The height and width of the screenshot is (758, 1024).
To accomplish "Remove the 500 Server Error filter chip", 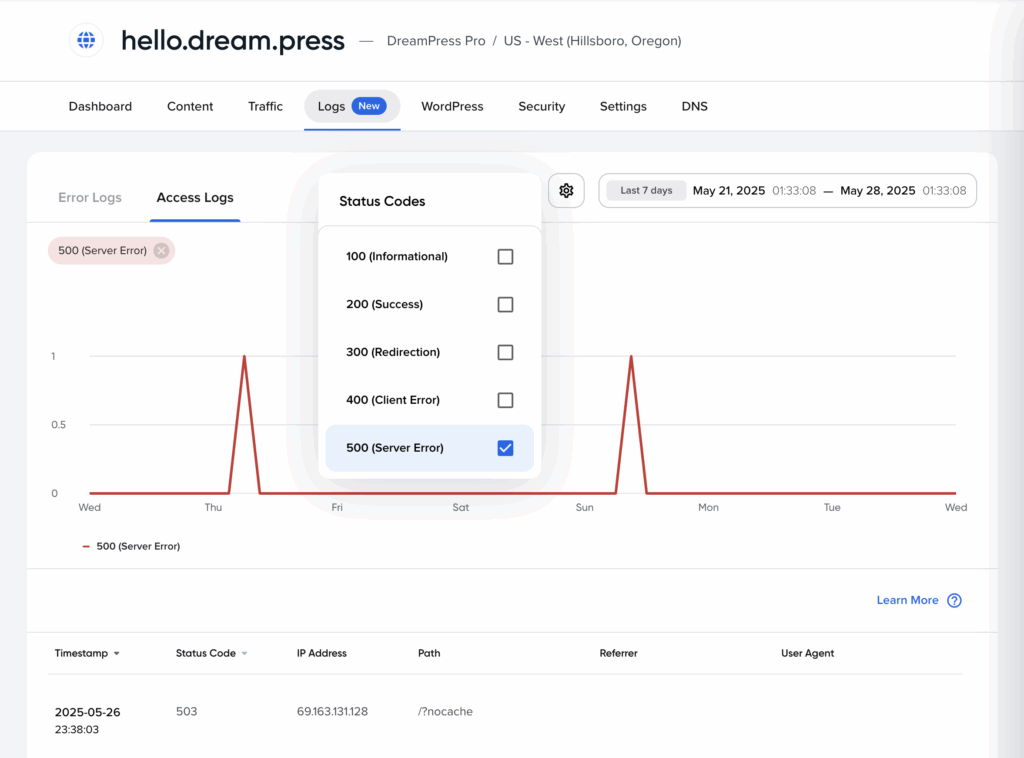I will click(161, 251).
